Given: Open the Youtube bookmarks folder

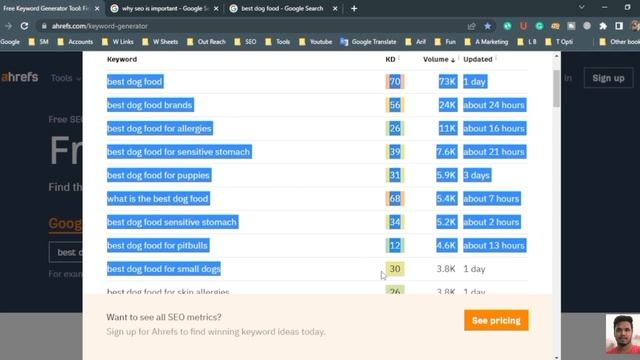Looking at the screenshot, I should tap(315, 42).
